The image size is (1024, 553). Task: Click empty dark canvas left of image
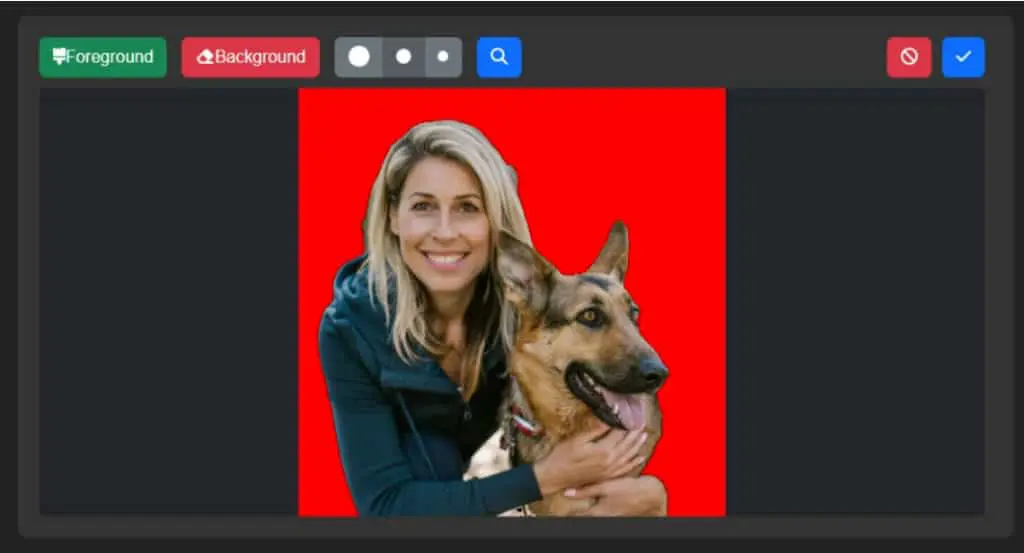[x=168, y=302]
